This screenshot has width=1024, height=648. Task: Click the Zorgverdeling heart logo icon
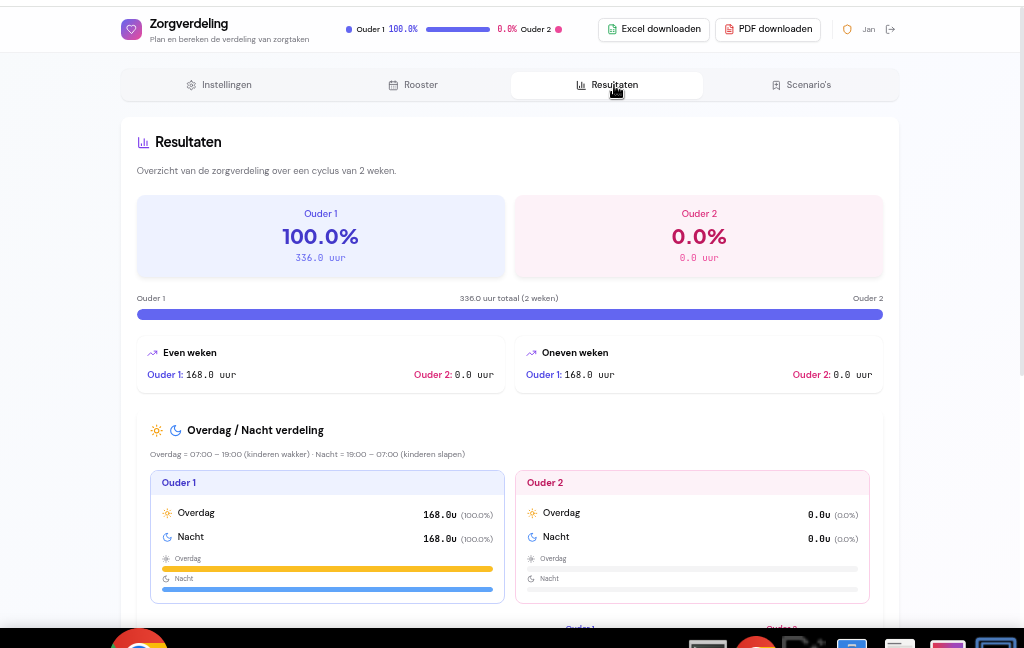click(x=132, y=30)
